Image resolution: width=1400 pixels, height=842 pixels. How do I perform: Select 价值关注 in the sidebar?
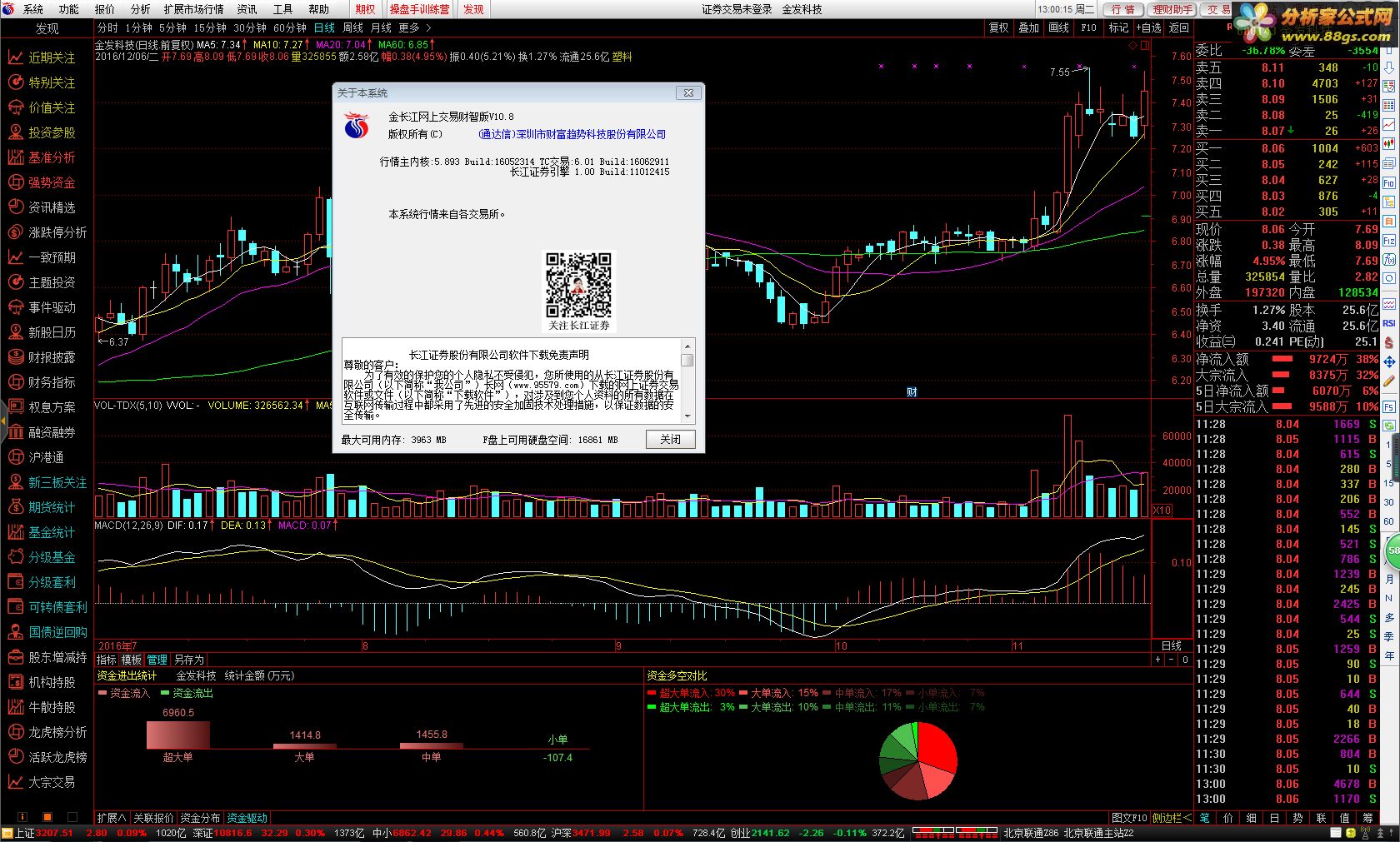42,107
